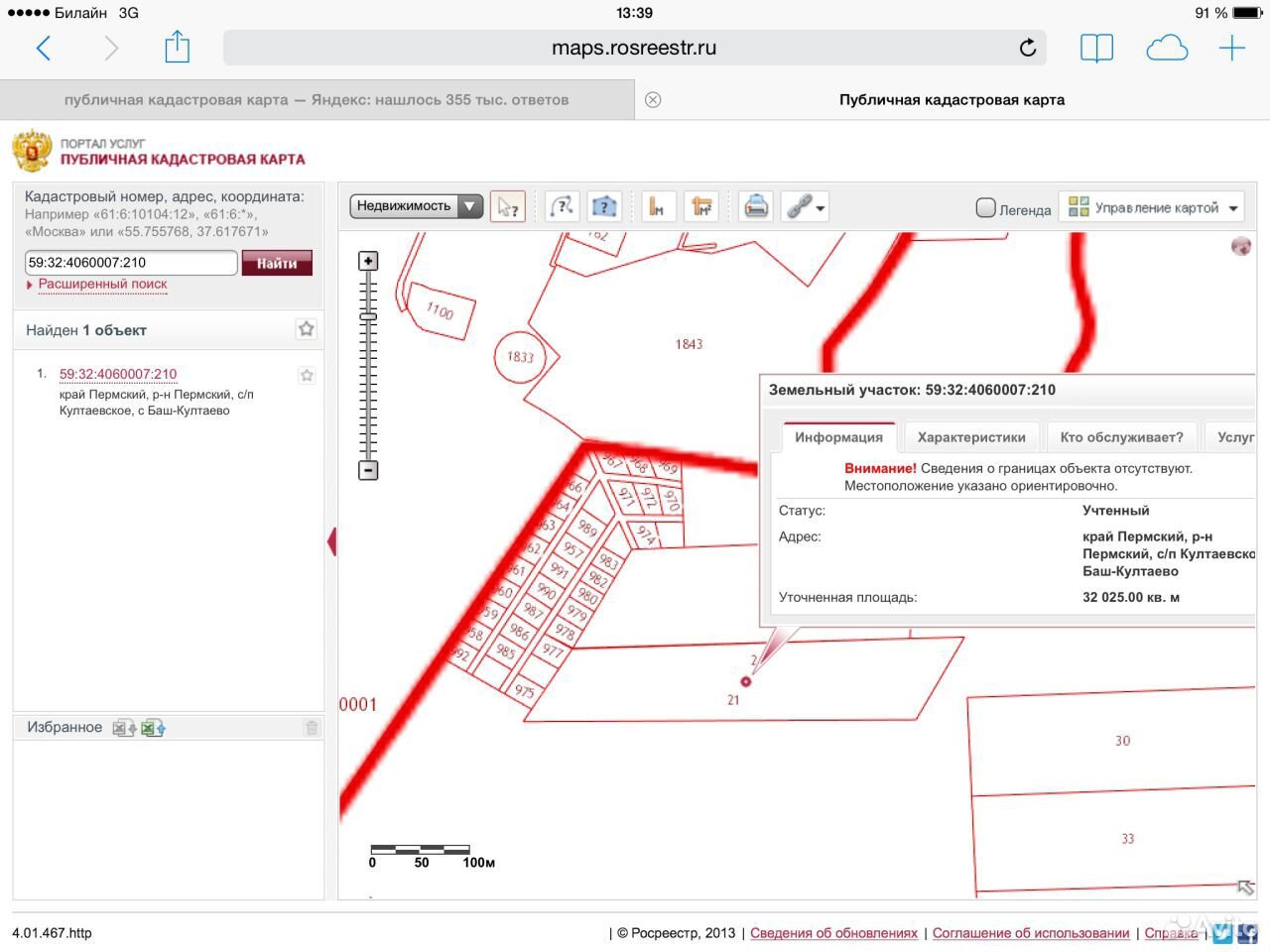Select the identify object pointer tool
The image size is (1270, 952).
coord(508,206)
